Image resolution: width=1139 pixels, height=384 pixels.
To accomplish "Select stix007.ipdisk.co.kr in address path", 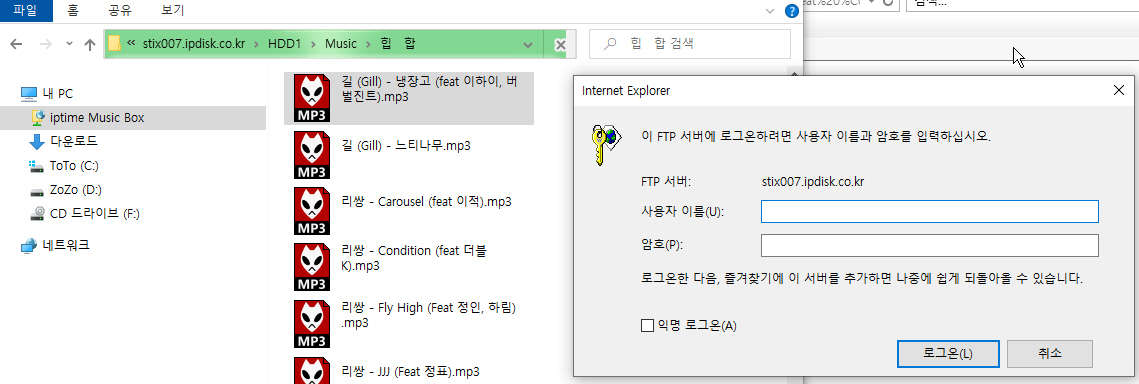I will click(x=195, y=44).
